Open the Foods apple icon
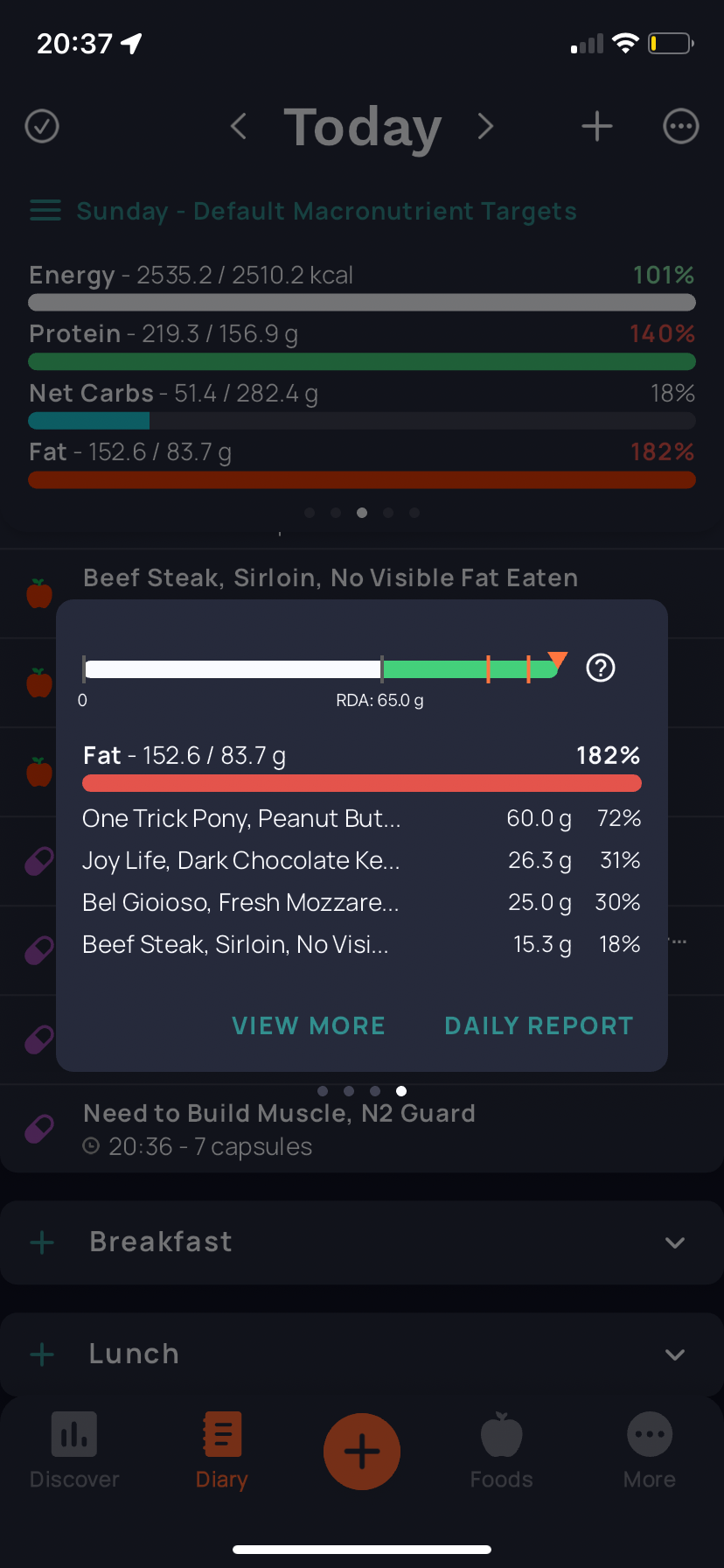This screenshot has width=724, height=1568. click(x=502, y=1435)
